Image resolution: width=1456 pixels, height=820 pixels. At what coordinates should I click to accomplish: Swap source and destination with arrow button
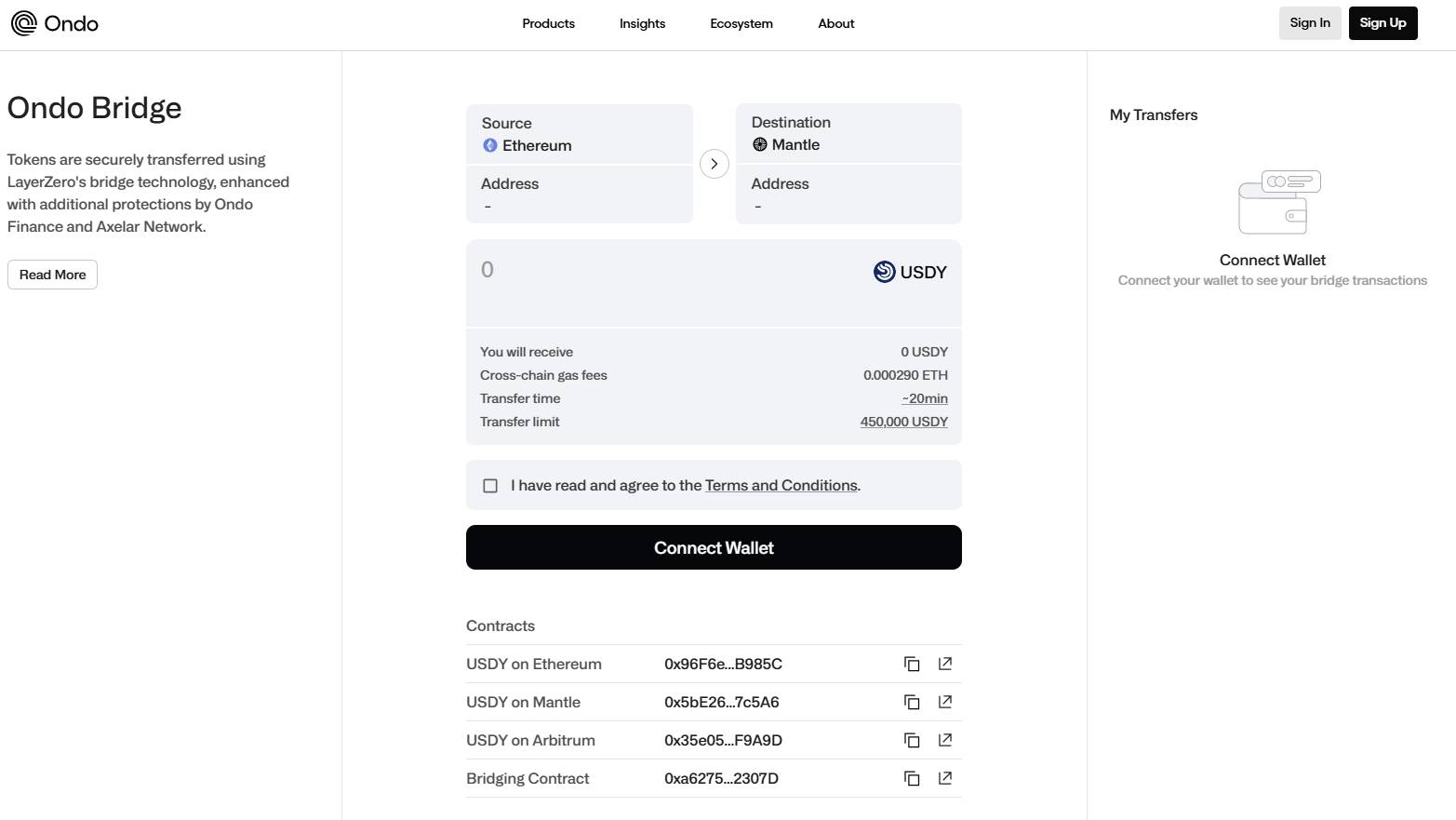pyautogui.click(x=714, y=164)
